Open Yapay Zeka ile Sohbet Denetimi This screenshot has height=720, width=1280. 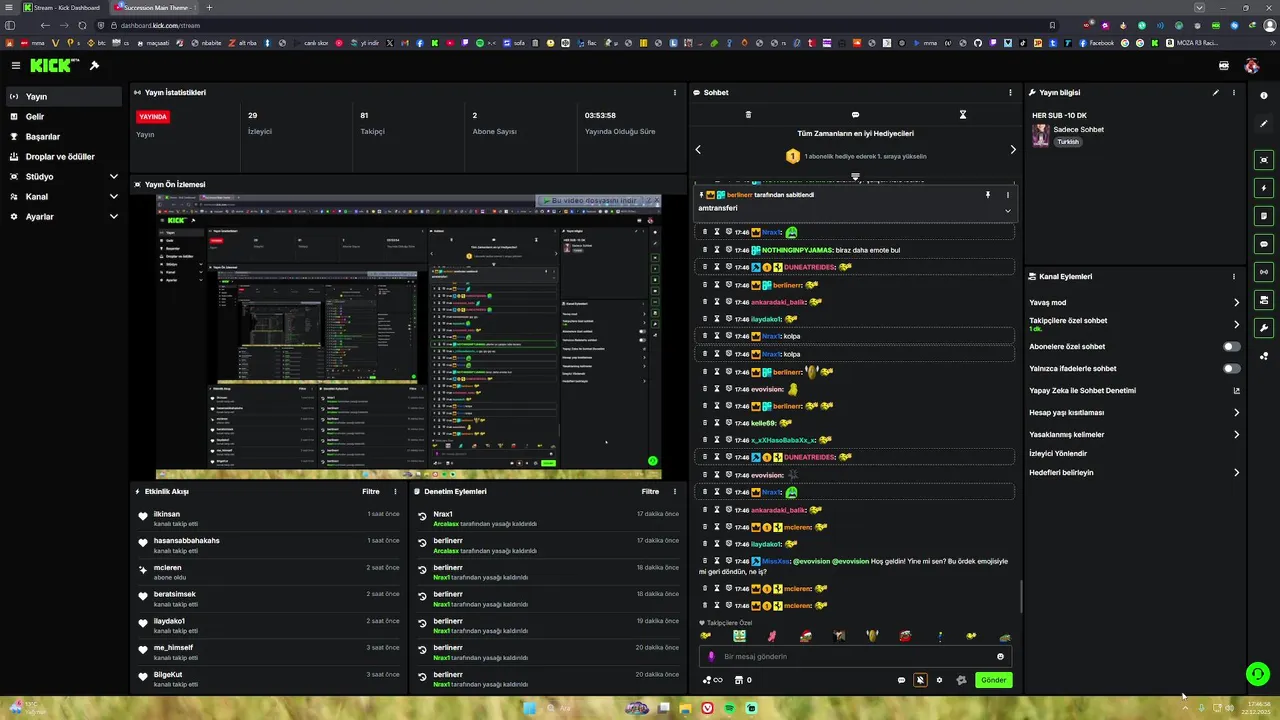pos(1135,391)
